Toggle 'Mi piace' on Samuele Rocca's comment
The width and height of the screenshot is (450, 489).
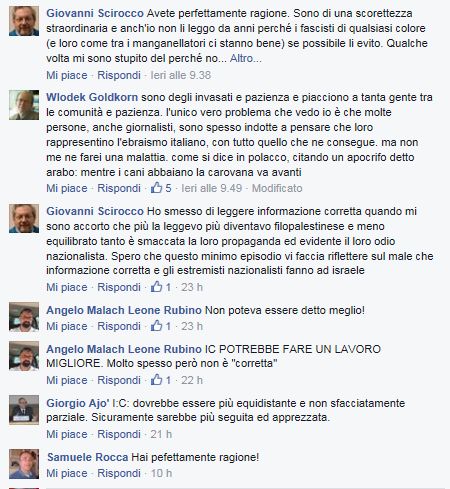(67, 473)
